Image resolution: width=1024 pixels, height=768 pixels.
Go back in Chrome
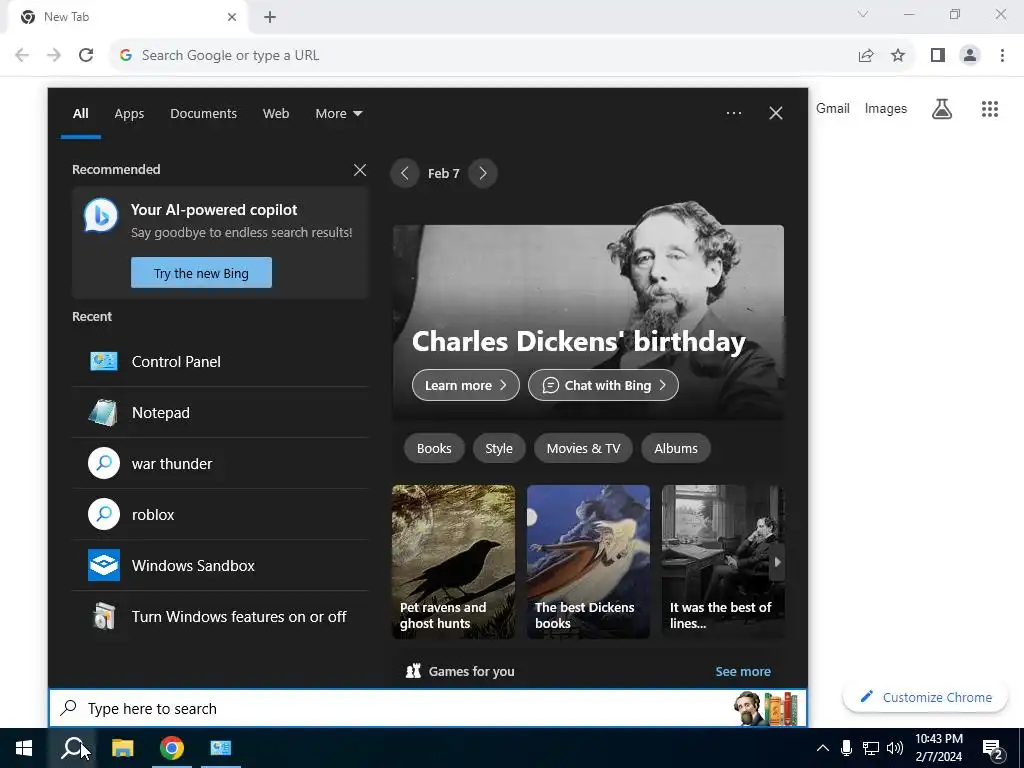pos(22,56)
